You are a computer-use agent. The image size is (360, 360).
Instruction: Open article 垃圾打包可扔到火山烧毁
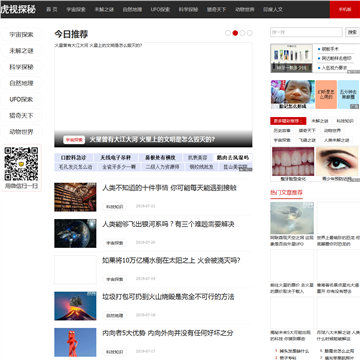tap(168, 297)
